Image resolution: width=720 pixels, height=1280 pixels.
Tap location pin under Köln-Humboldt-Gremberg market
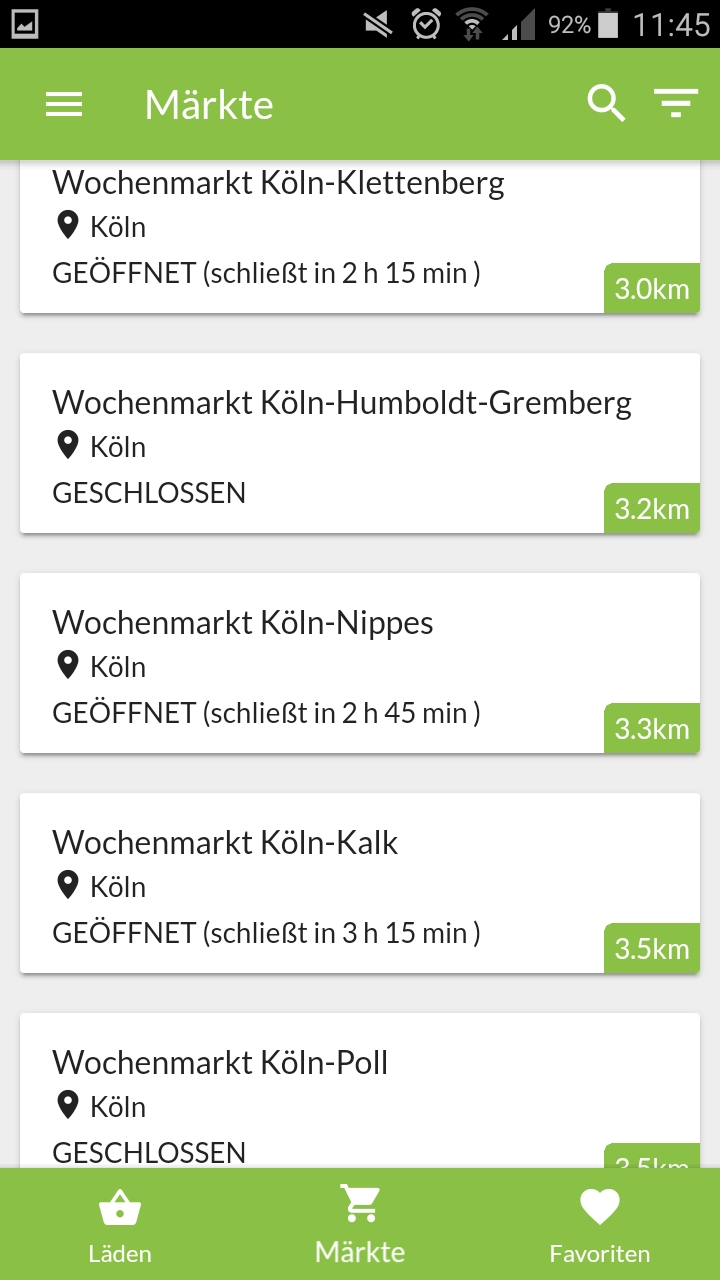tap(68, 446)
